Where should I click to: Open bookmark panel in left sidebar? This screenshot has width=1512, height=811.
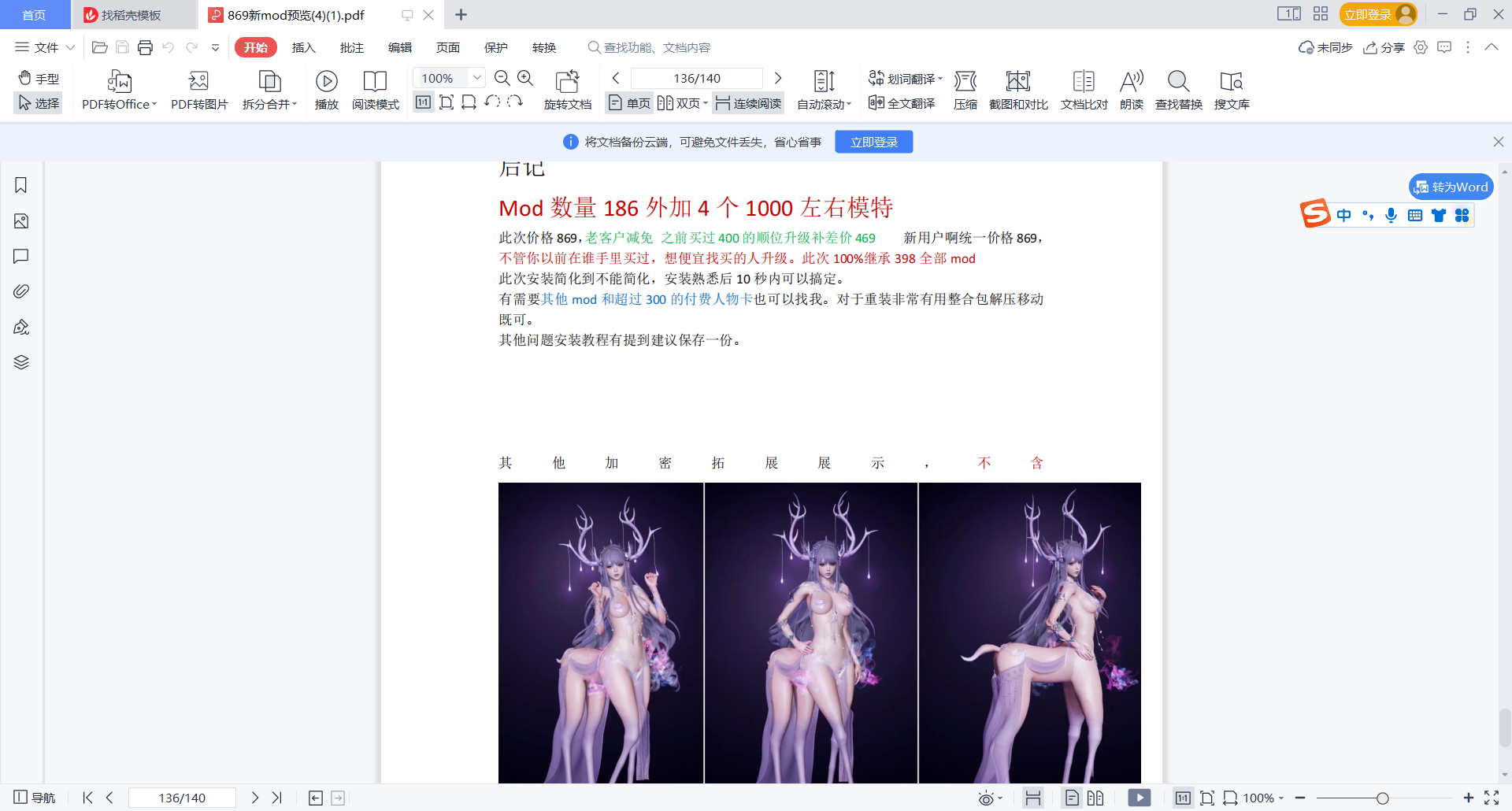[x=21, y=185]
